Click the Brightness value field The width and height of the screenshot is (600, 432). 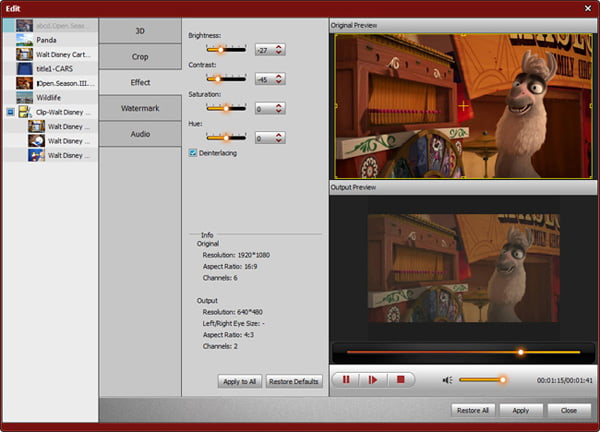pyautogui.click(x=265, y=50)
